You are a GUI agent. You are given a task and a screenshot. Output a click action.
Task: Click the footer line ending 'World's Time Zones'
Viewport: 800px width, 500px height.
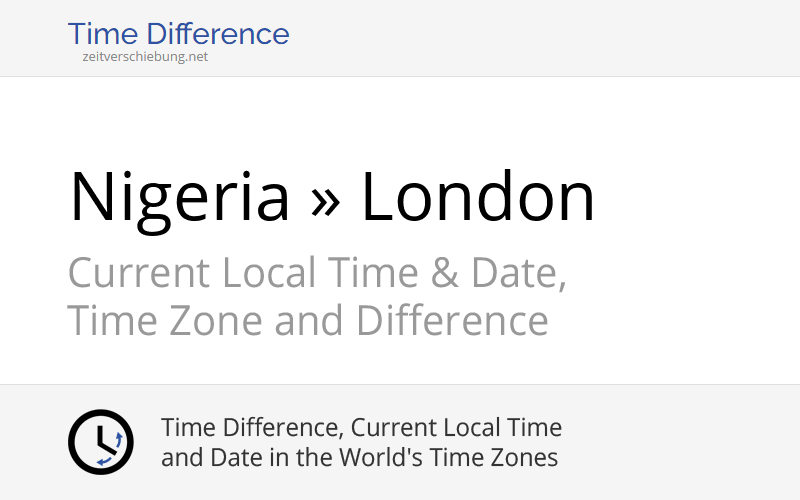(359, 459)
